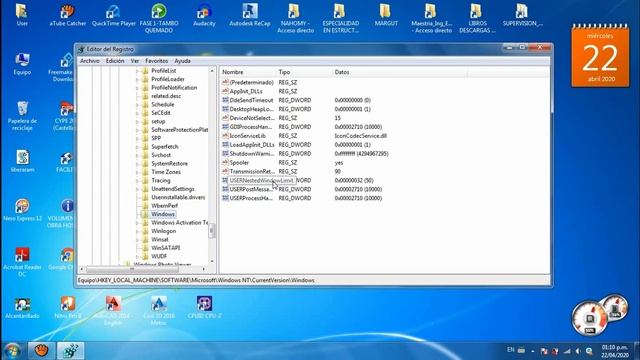The height and width of the screenshot is (360, 640).
Task: Click the DdeSendTimeout value icon
Action: (x=225, y=100)
